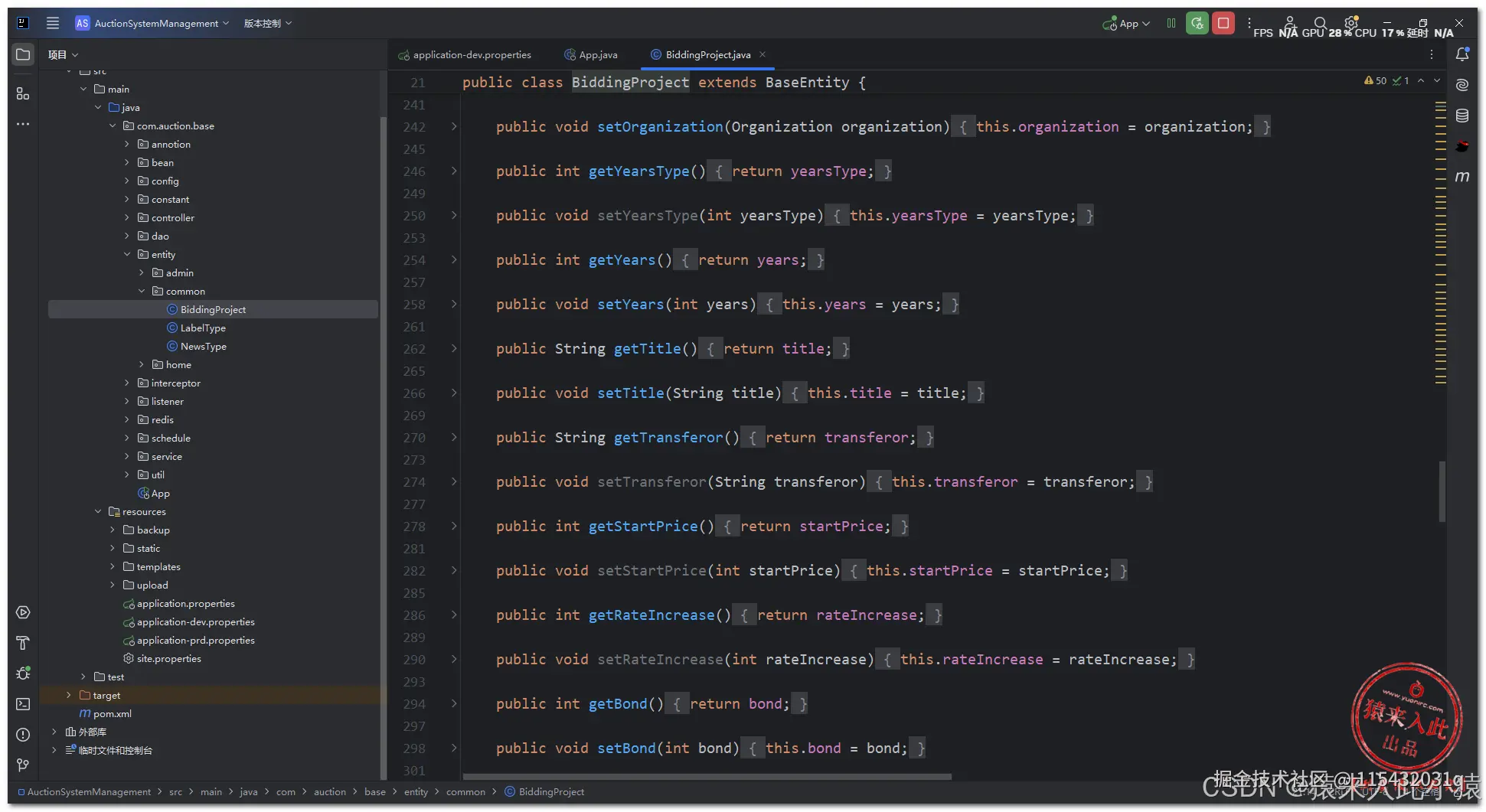Click the 'src' breadcrumb

175,791
